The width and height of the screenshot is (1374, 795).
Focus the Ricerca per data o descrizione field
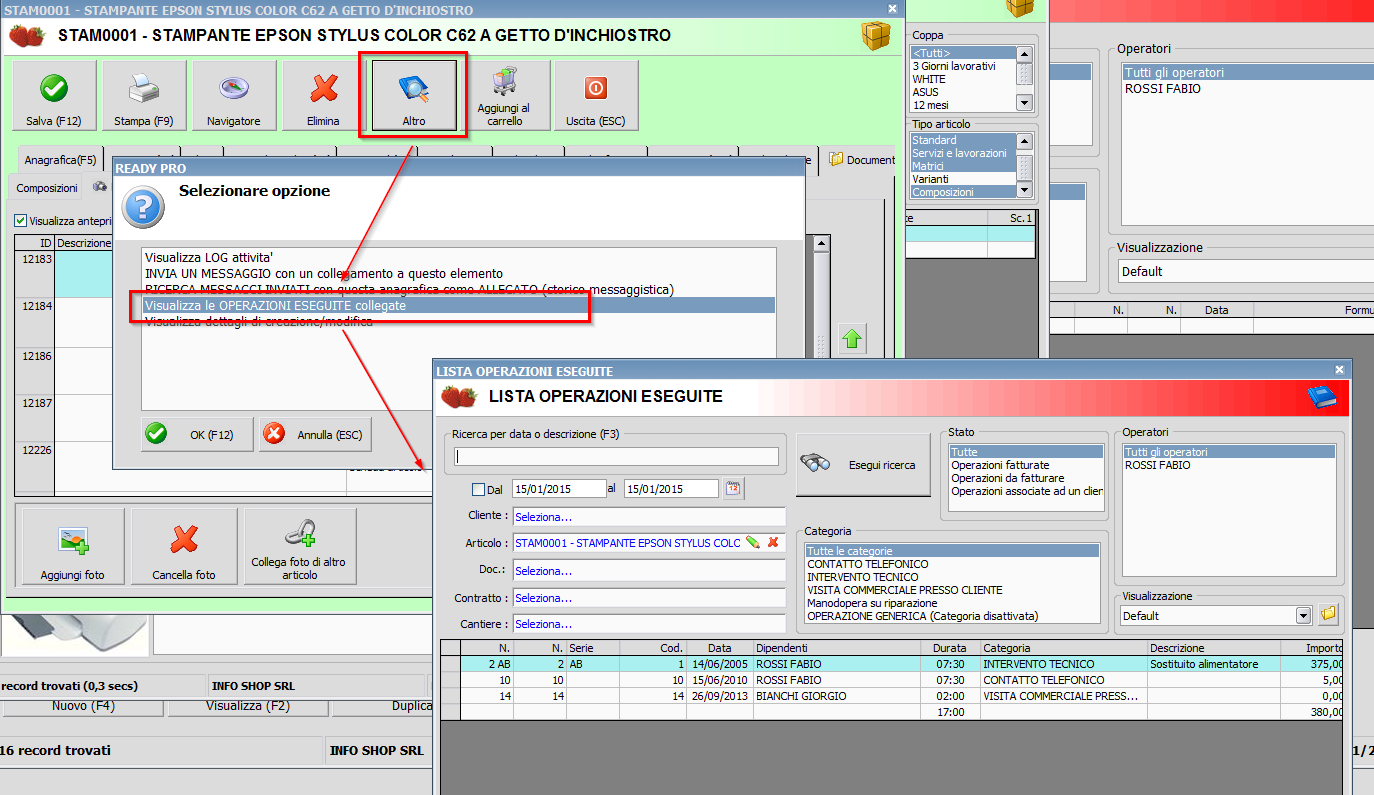click(x=617, y=456)
